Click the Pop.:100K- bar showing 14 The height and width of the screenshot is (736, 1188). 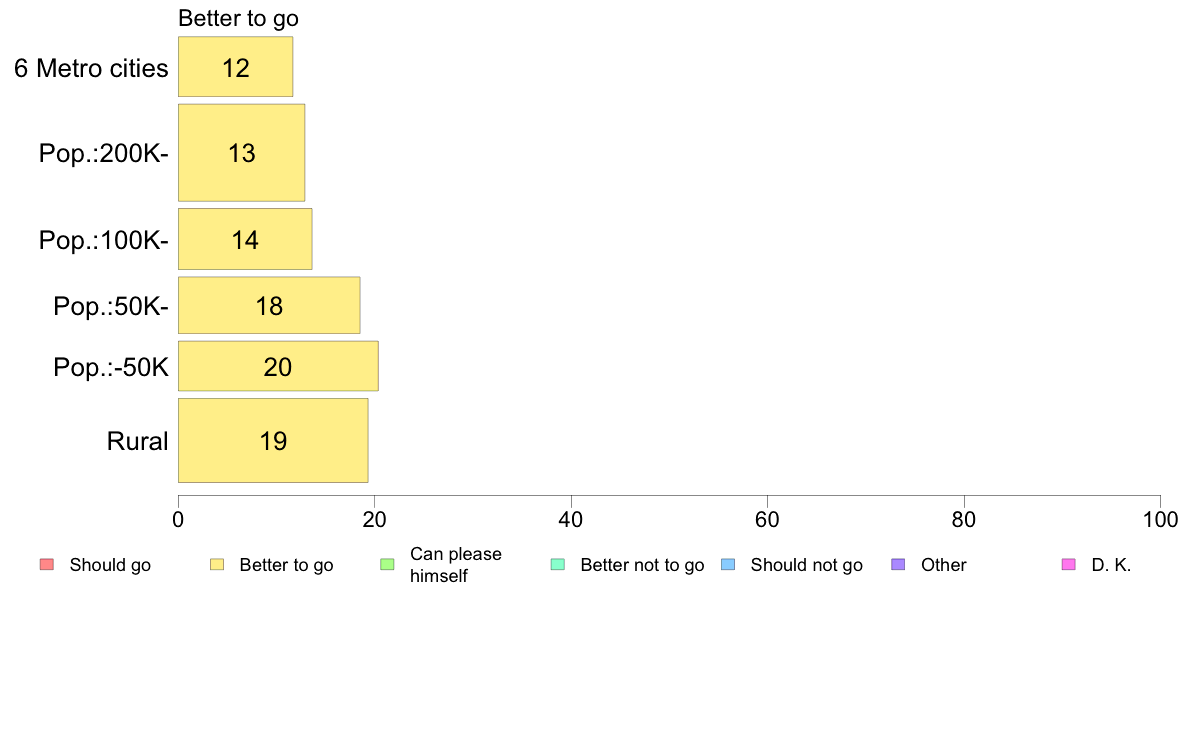(245, 239)
